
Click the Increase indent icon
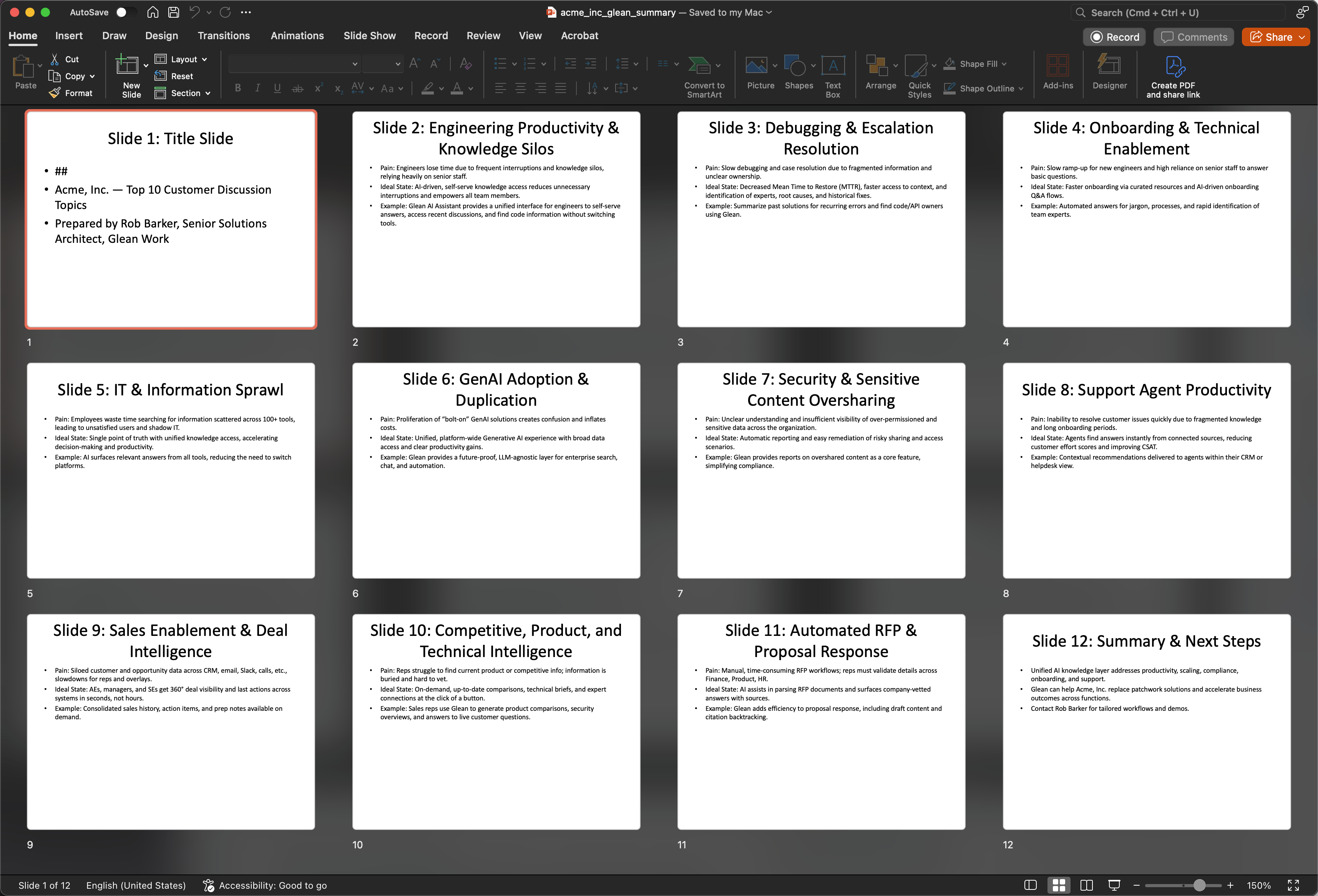(590, 63)
